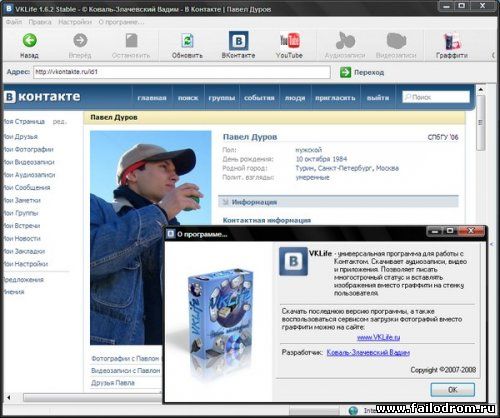Screen dimensions: 500x418
Task: Click the Поиск search box on site
Action: click(436, 97)
